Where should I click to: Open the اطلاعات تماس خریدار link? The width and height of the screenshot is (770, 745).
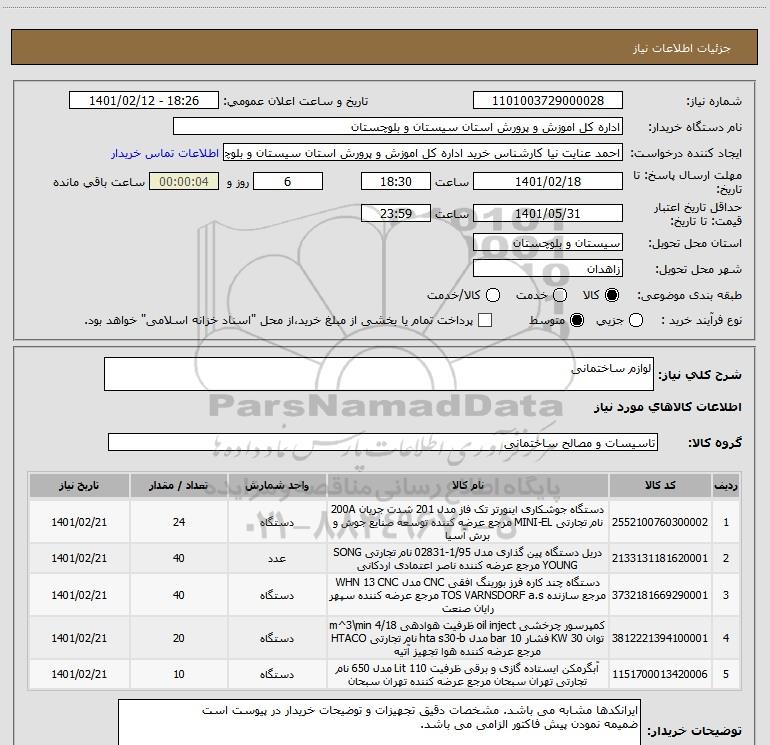point(165,153)
